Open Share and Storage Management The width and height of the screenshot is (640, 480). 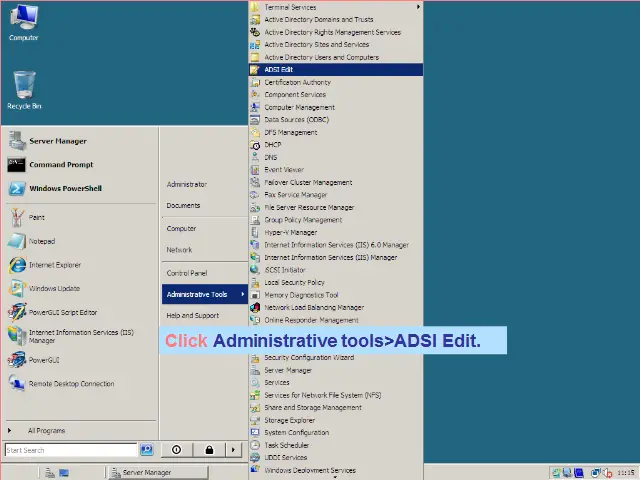pos(313,407)
